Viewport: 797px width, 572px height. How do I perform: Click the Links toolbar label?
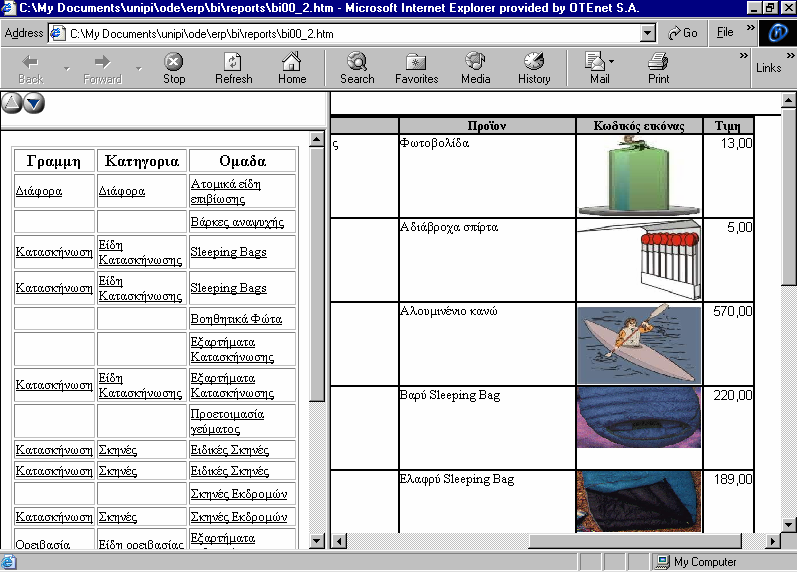[x=768, y=68]
